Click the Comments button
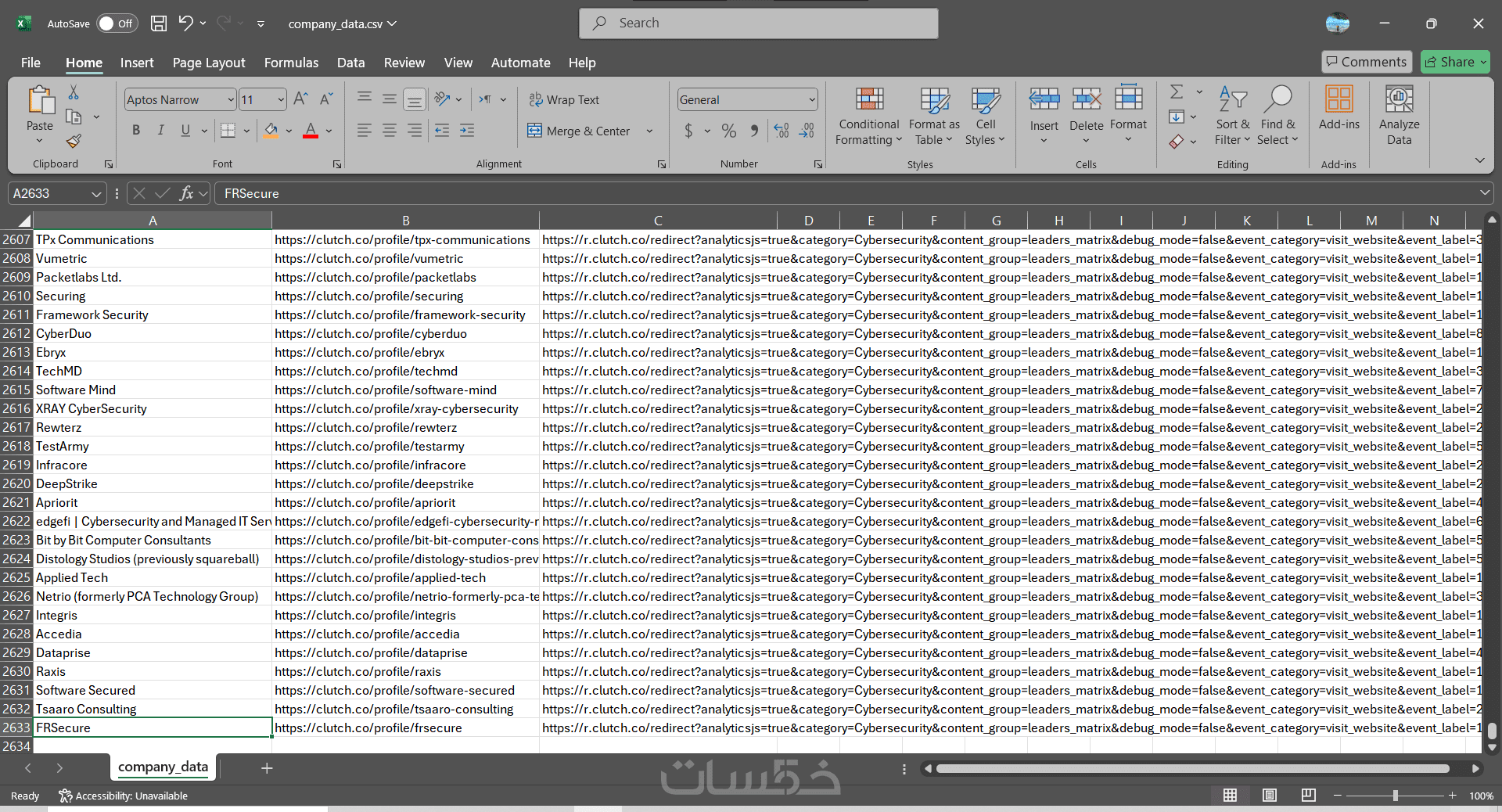The width and height of the screenshot is (1502, 812). (x=1367, y=62)
